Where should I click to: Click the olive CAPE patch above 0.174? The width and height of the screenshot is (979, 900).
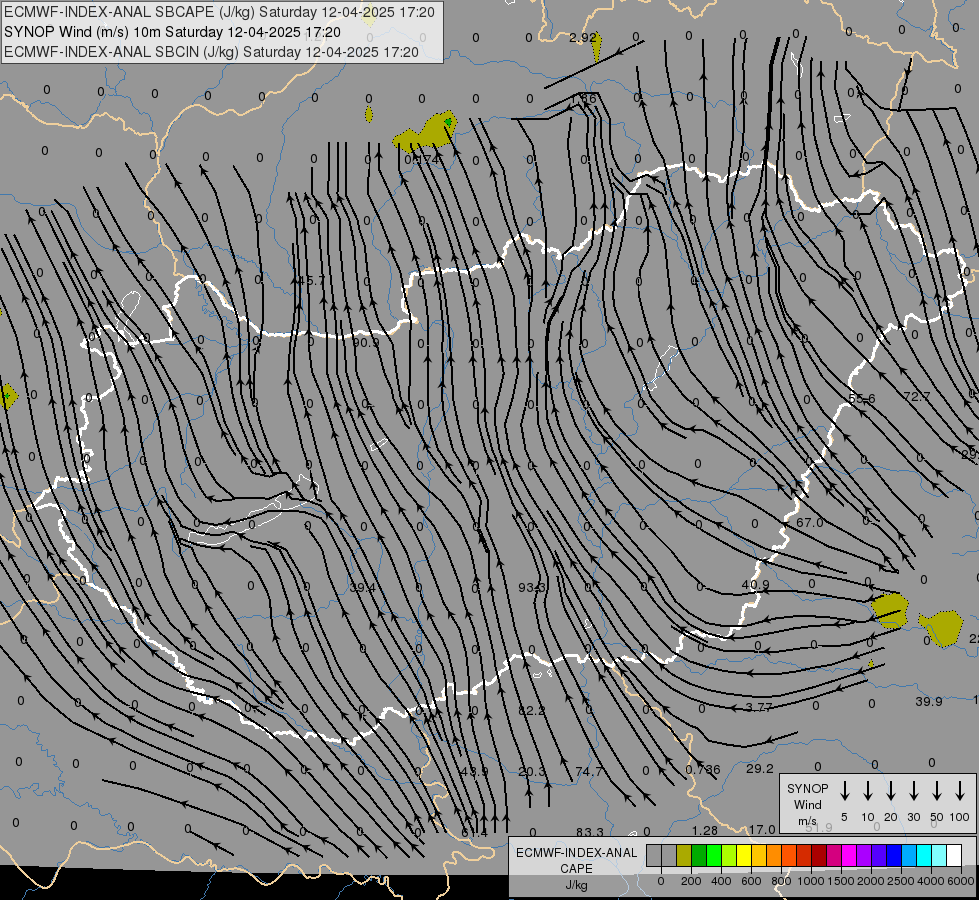point(426,132)
